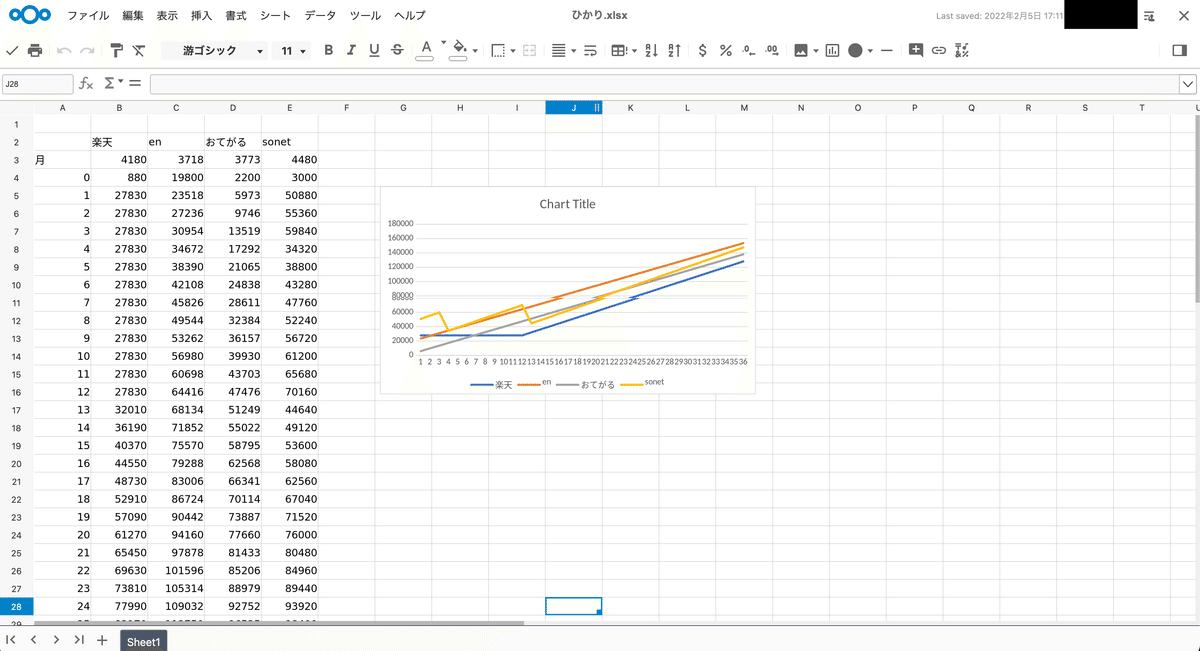
Task: Click the formula equals sign button
Action: (135, 84)
